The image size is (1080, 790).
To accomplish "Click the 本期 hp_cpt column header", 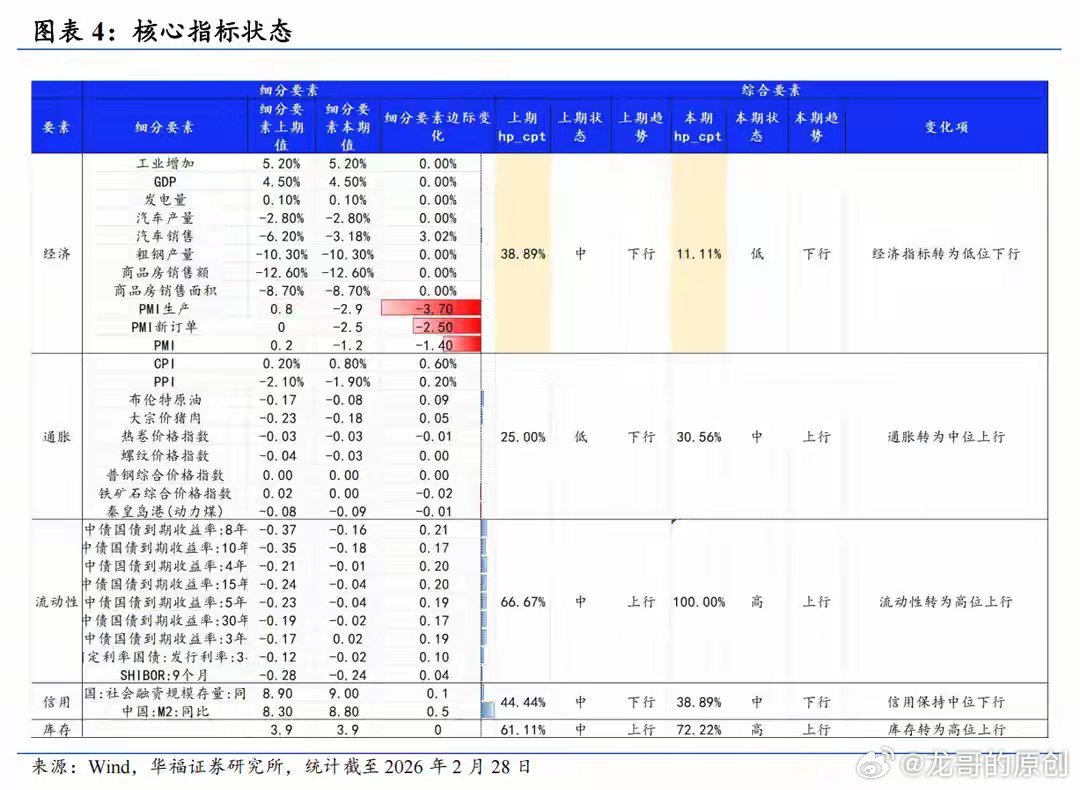I will (x=698, y=127).
